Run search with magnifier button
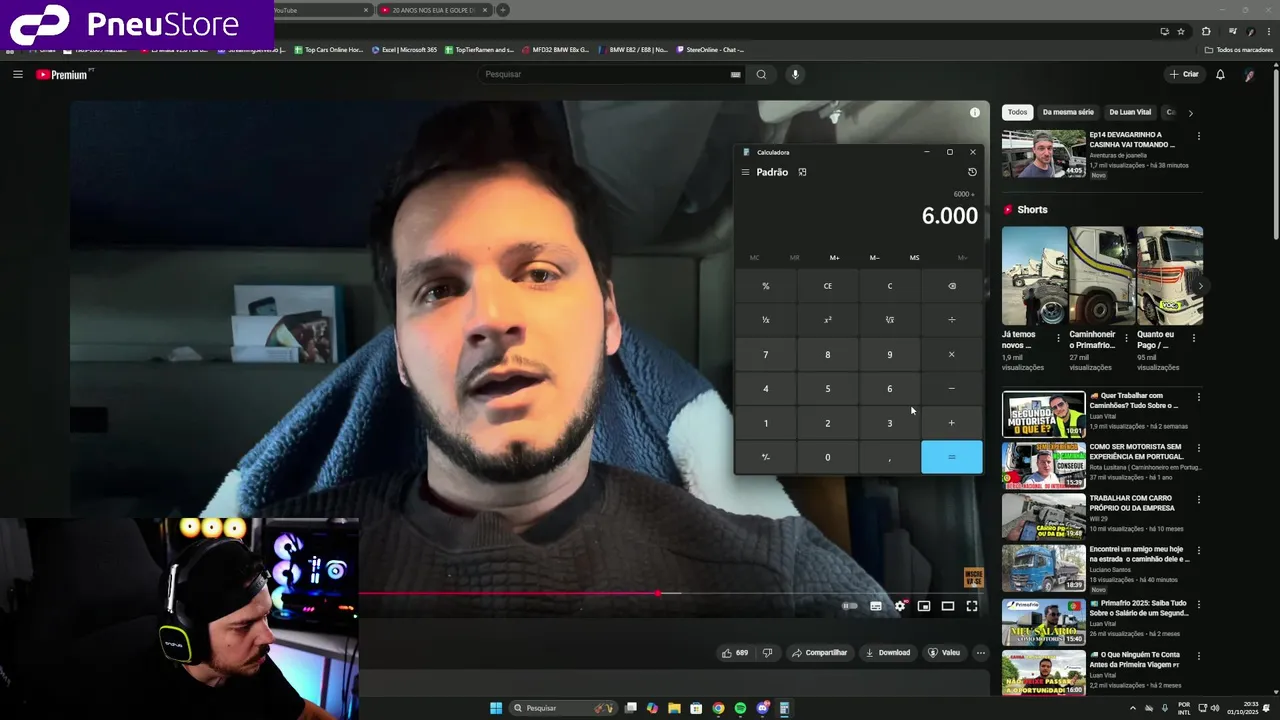This screenshot has height=720, width=1280. [x=761, y=74]
